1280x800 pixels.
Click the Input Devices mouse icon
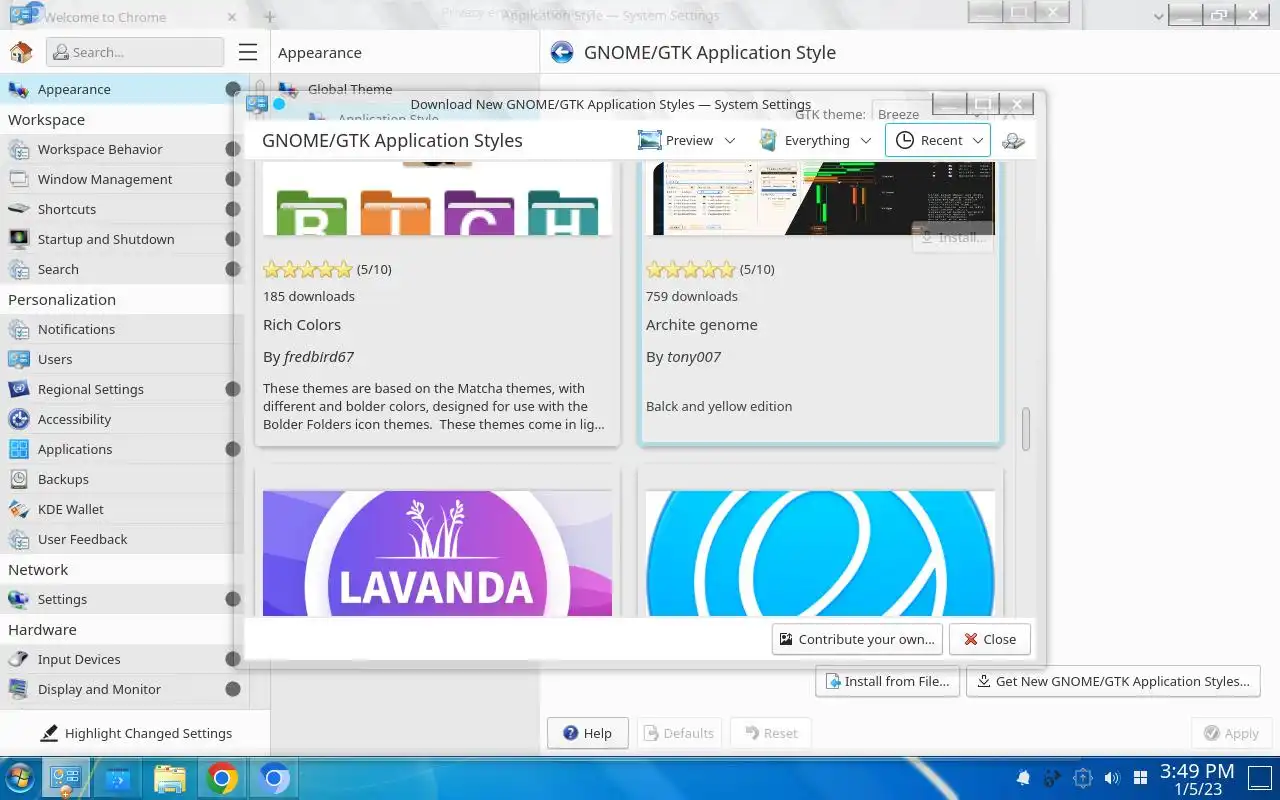pyautogui.click(x=18, y=659)
